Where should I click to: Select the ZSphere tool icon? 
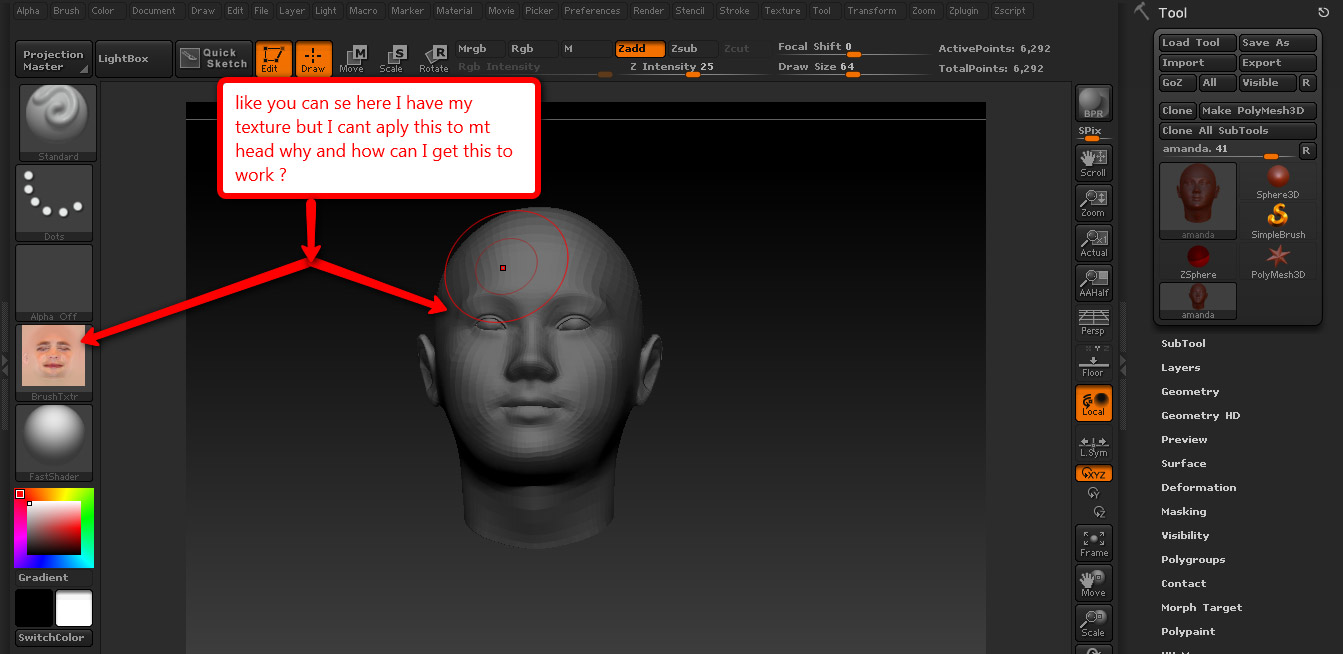coord(1198,262)
